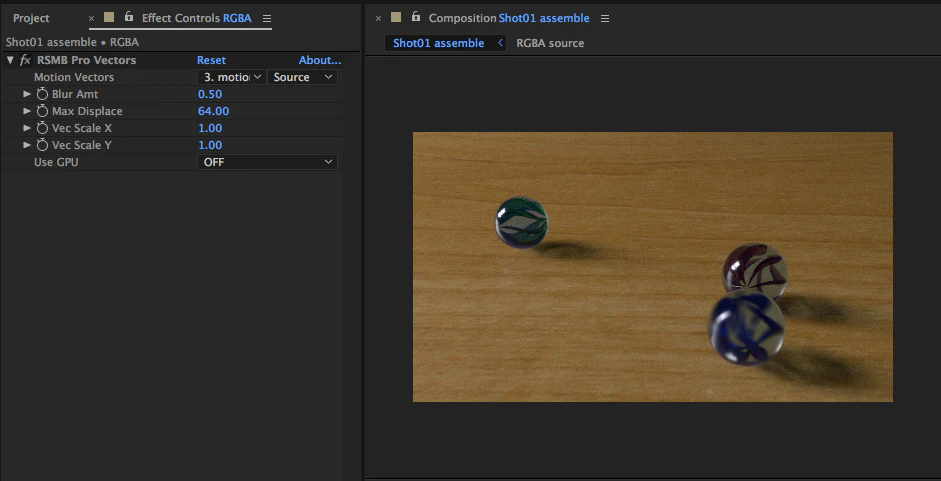Toggle the Composition panel lock
941x481 pixels.
(x=415, y=17)
